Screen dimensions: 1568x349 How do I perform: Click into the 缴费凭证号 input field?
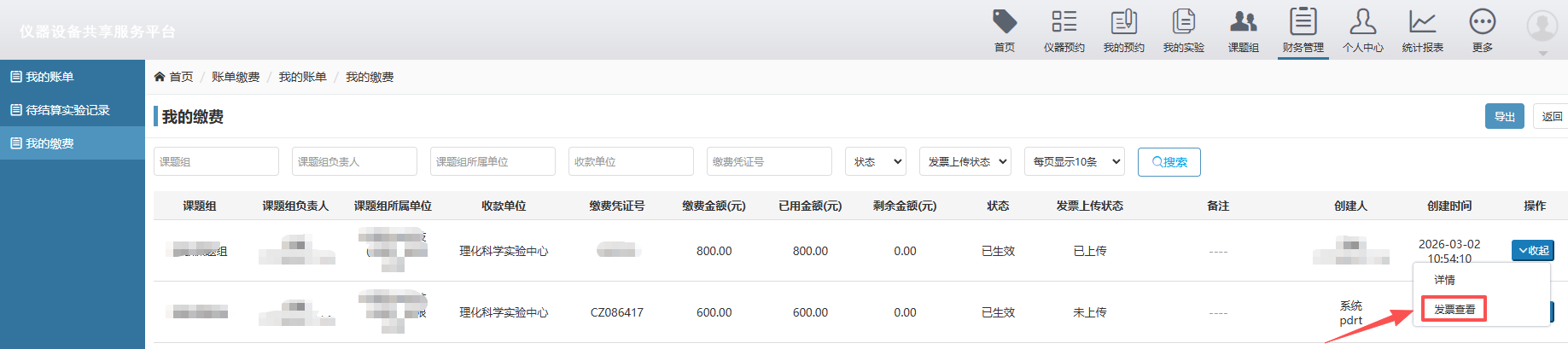coord(768,161)
